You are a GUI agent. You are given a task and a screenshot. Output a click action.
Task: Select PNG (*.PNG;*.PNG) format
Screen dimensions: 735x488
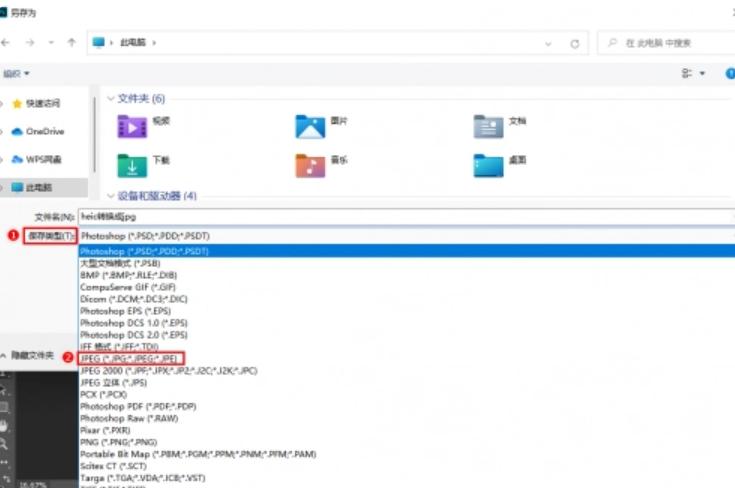click(119, 442)
